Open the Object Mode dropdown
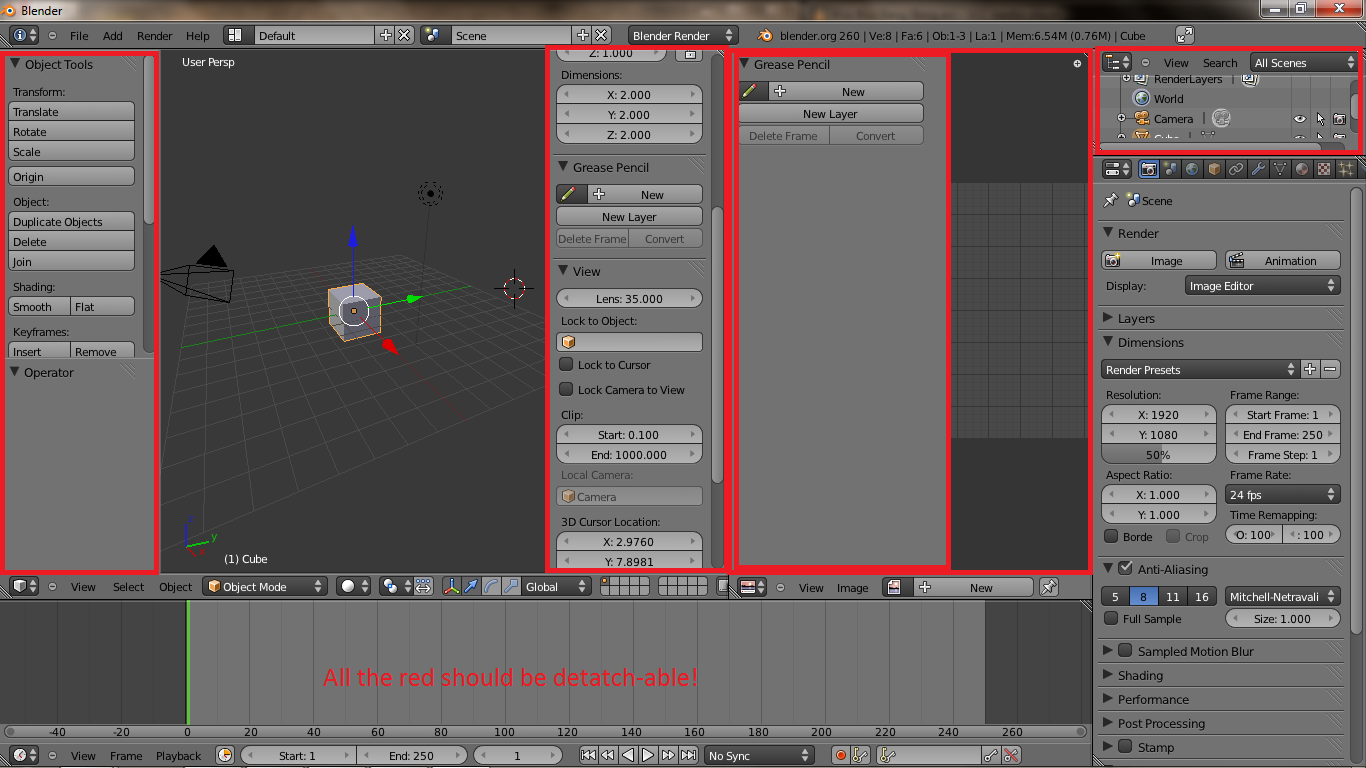 click(x=264, y=587)
